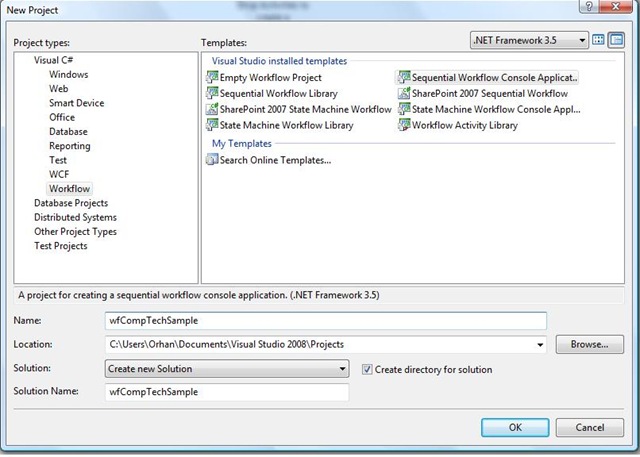Image resolution: width=640 pixels, height=457 pixels.
Task: Select Other Project Types node
Action: point(76,231)
